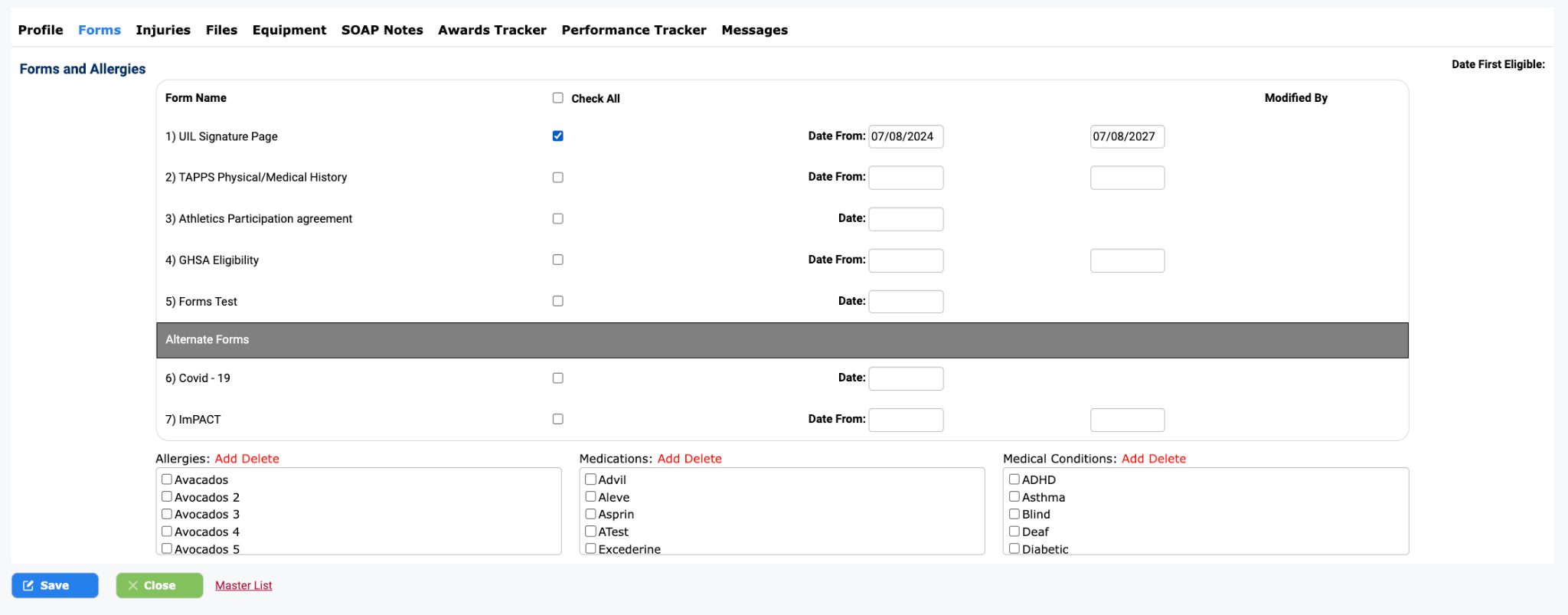Click Athletics Participation agreement Date field
Screen dimensions: 1568x615
coord(906,219)
